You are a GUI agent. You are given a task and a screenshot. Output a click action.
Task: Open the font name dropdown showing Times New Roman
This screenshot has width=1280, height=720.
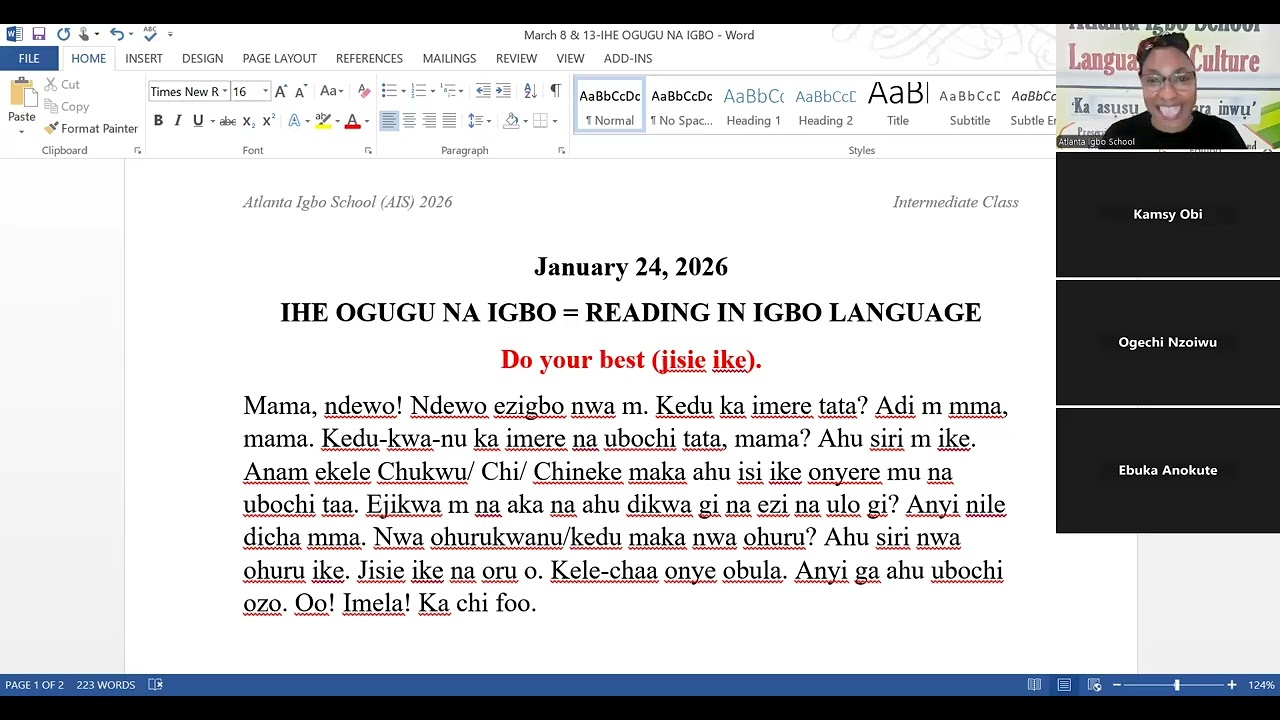click(224, 91)
